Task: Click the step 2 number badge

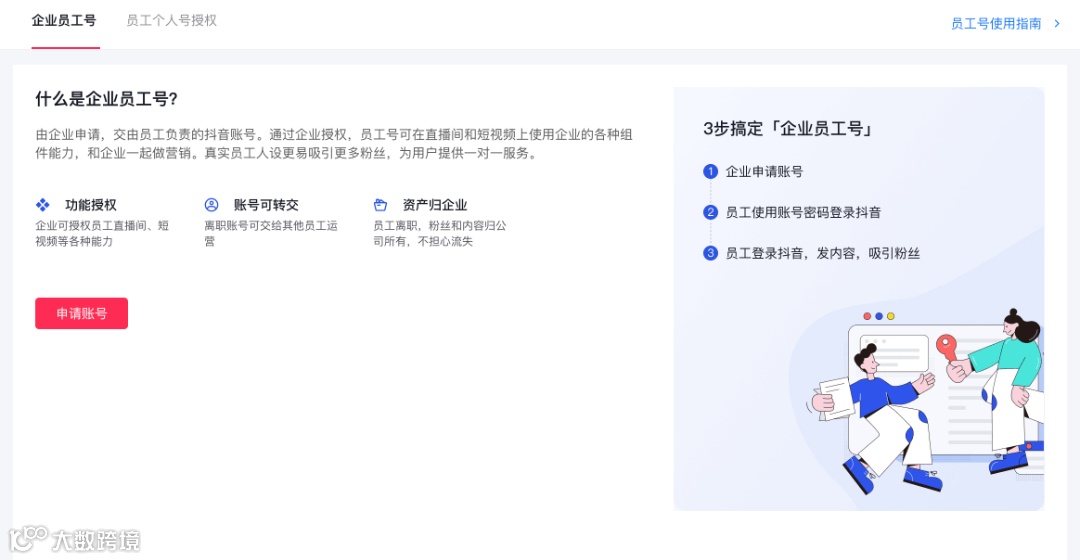Action: 710,212
